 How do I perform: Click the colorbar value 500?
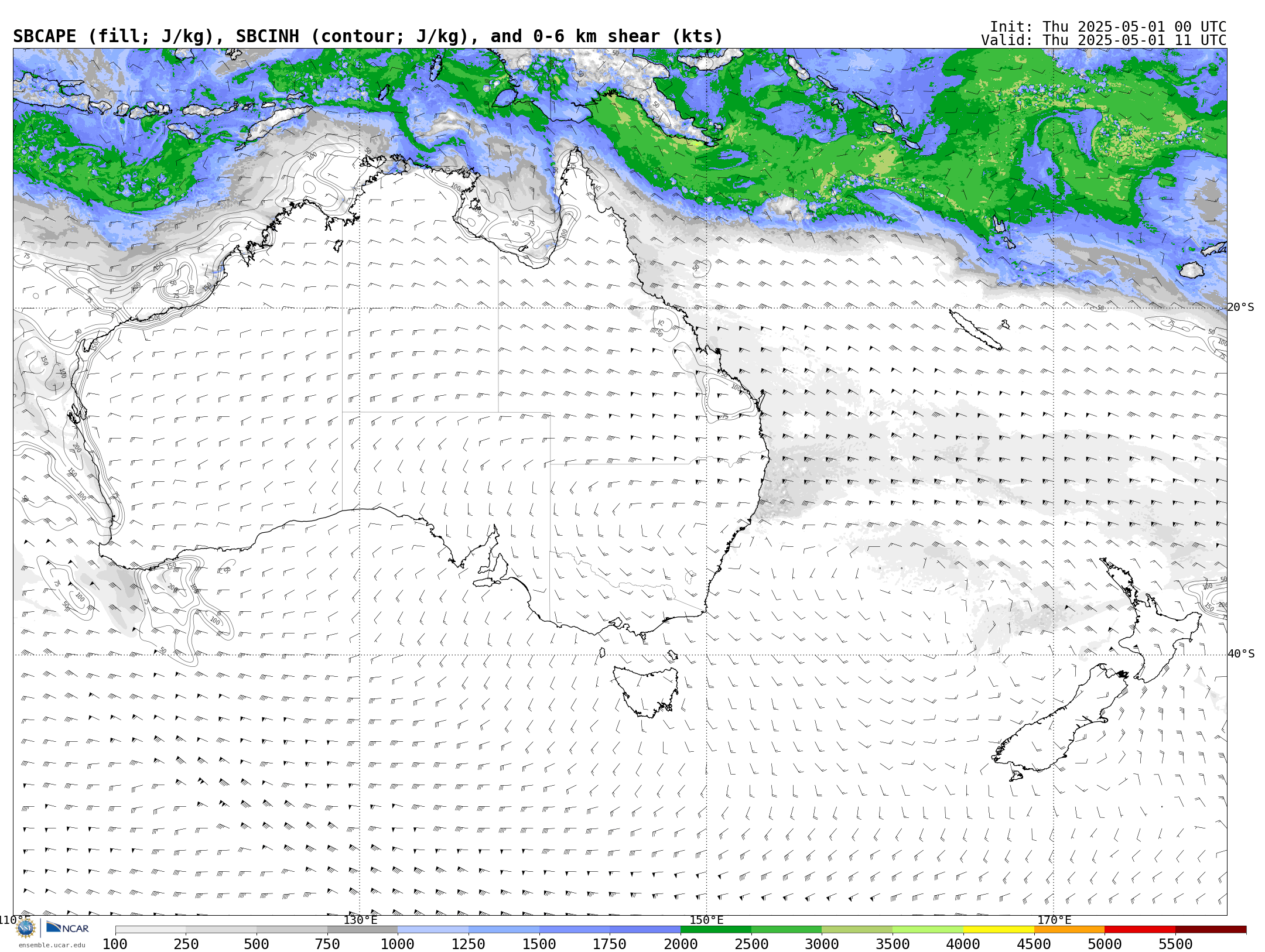[257, 944]
